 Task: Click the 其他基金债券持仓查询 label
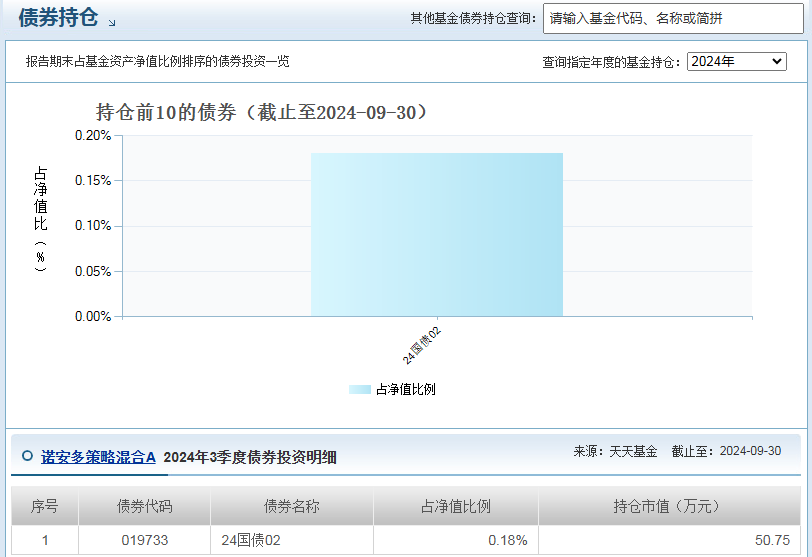(x=473, y=19)
